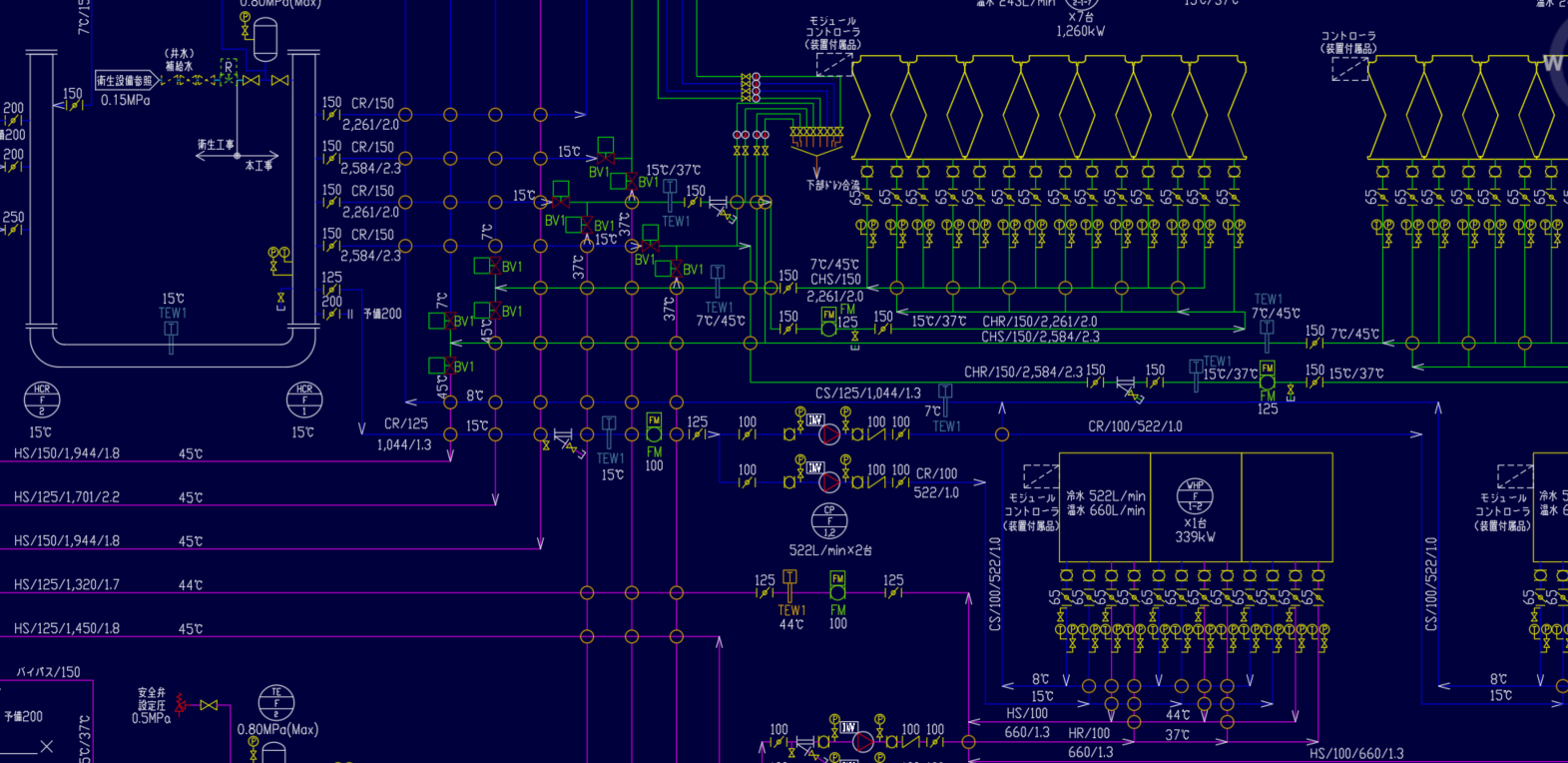Screen dimensions: 1568x763
Task: Select the FM 125 meter below CHS/150 label
Action: point(828,321)
